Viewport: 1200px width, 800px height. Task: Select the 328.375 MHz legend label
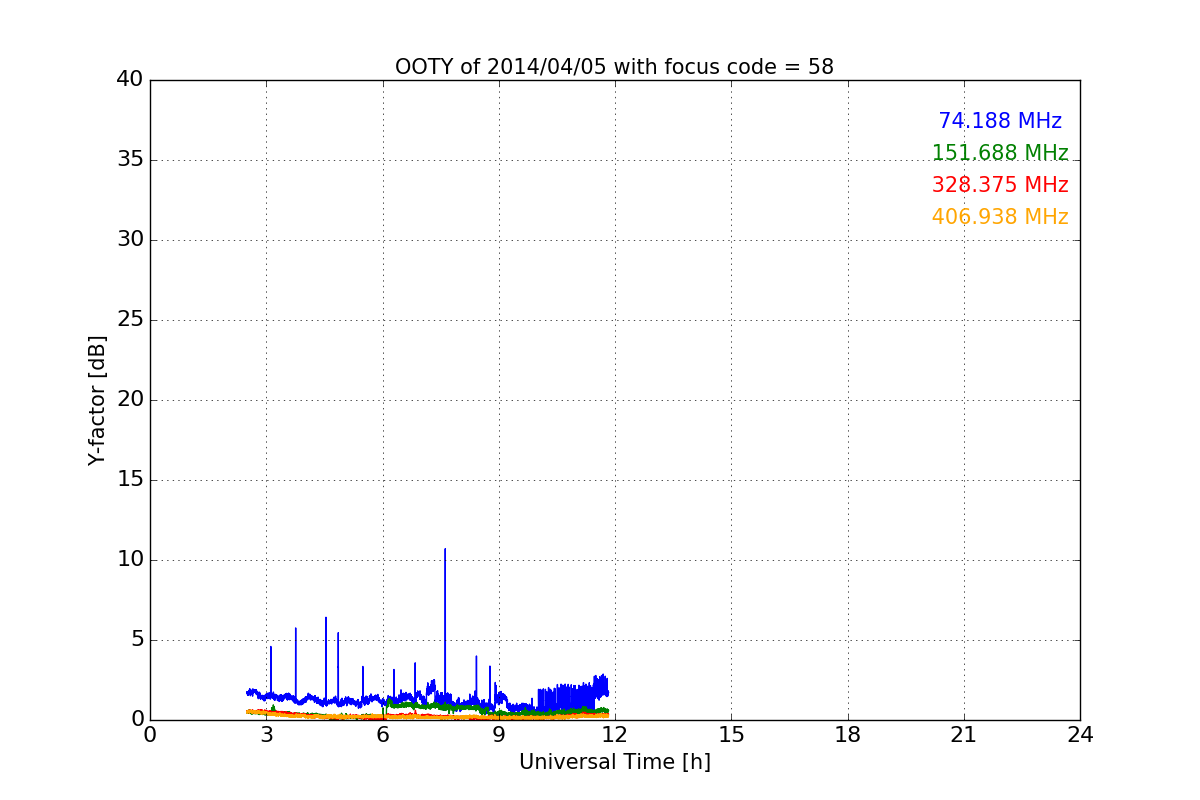point(1000,185)
